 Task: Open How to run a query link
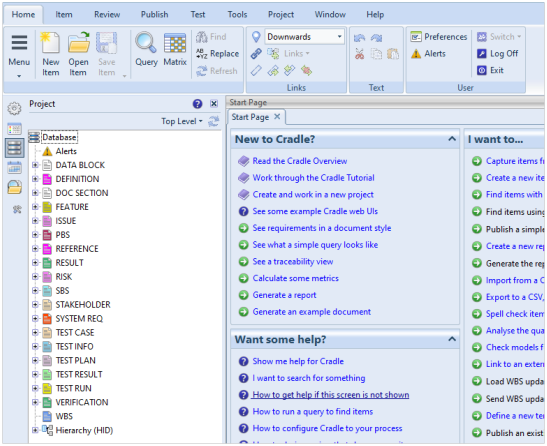pos(313,411)
